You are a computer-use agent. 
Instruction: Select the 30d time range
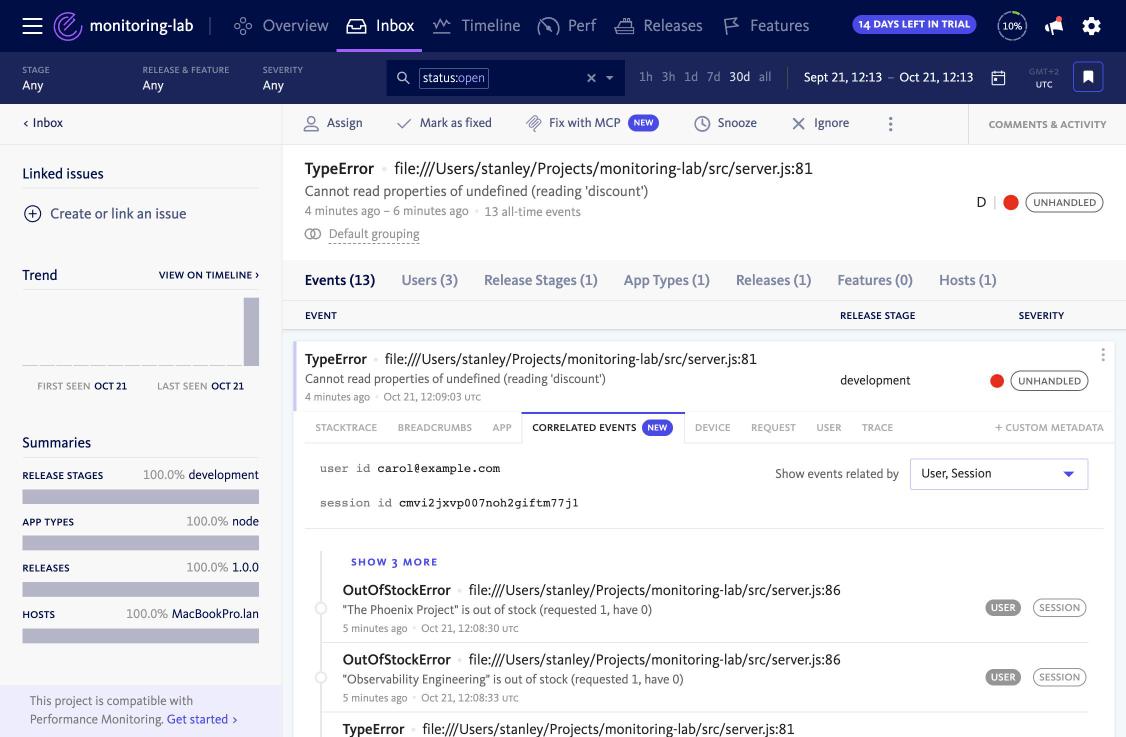click(740, 77)
